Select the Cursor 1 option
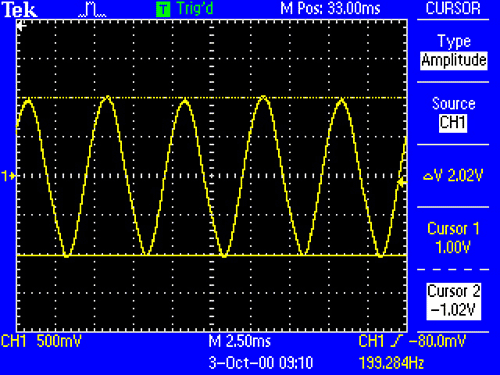This screenshot has width=500, height=375. (x=453, y=238)
